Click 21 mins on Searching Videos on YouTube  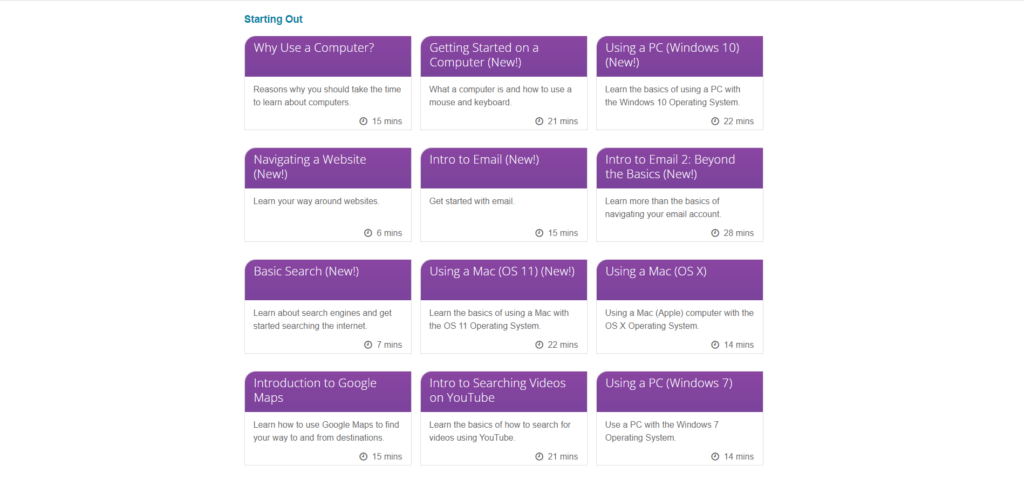click(x=563, y=457)
